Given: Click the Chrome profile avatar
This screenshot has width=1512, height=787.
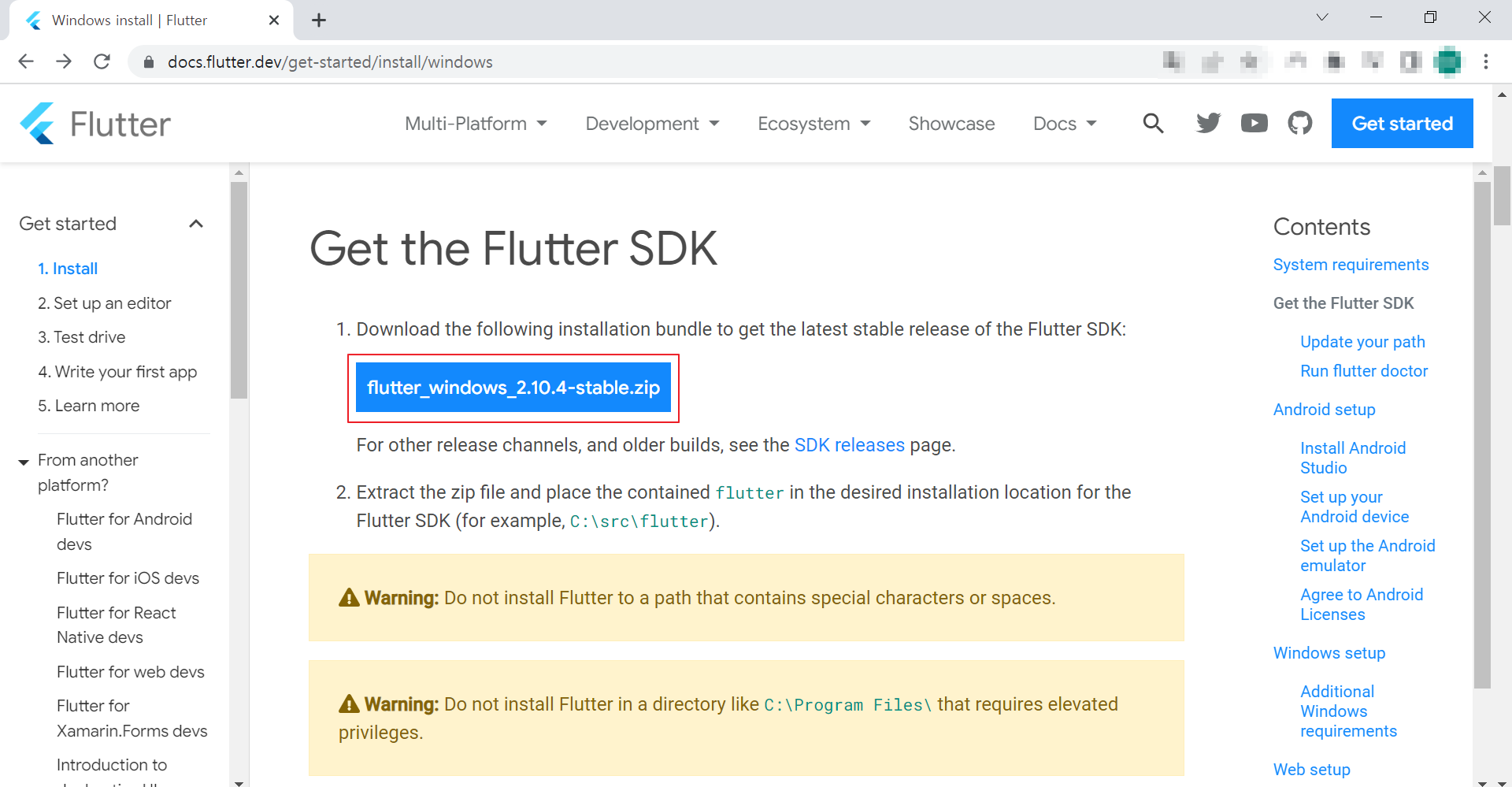Looking at the screenshot, I should (1447, 61).
